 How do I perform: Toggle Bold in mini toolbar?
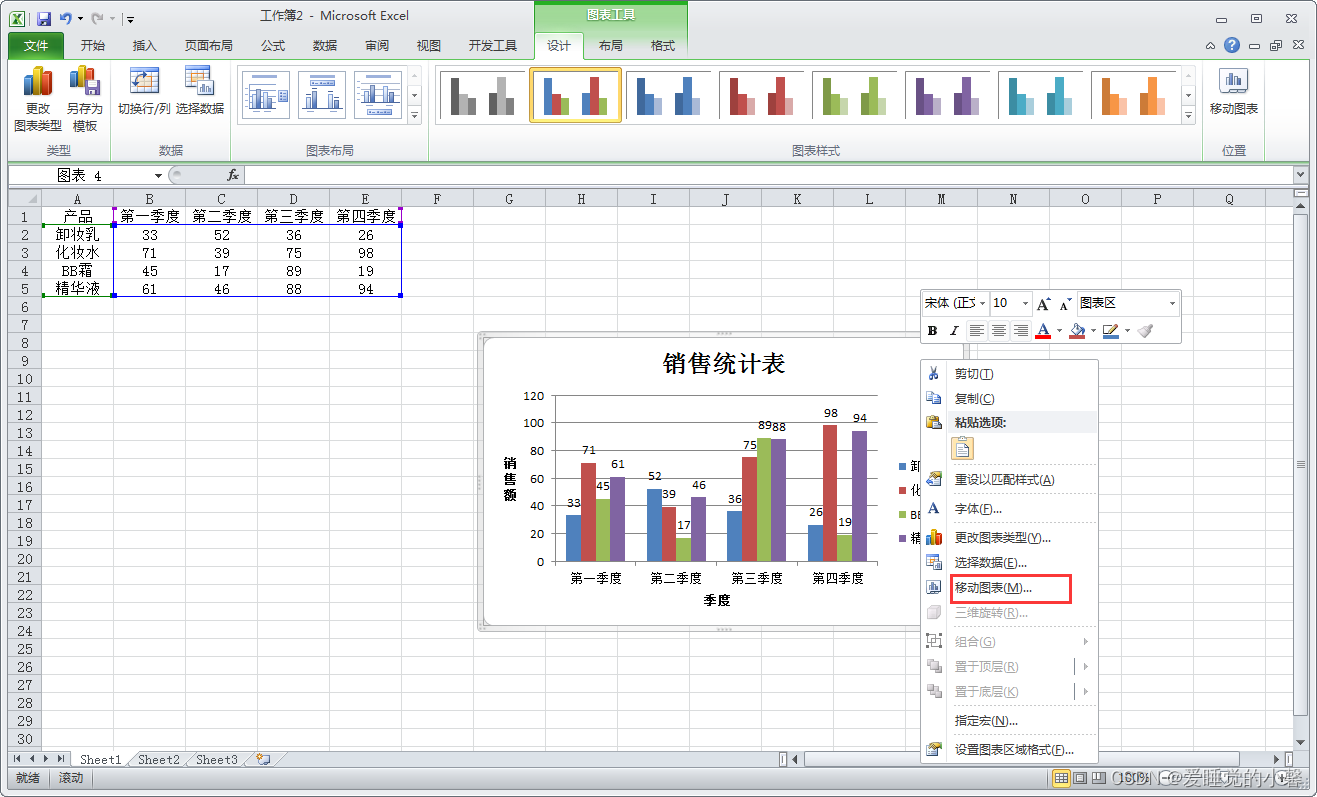click(x=933, y=330)
